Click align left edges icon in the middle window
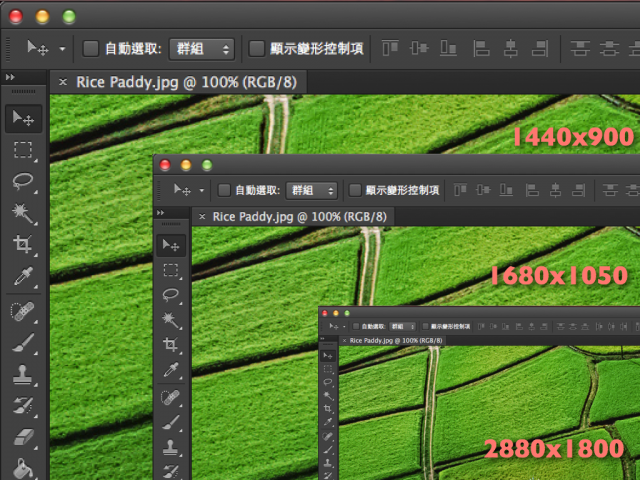The width and height of the screenshot is (640, 480). coord(532,190)
